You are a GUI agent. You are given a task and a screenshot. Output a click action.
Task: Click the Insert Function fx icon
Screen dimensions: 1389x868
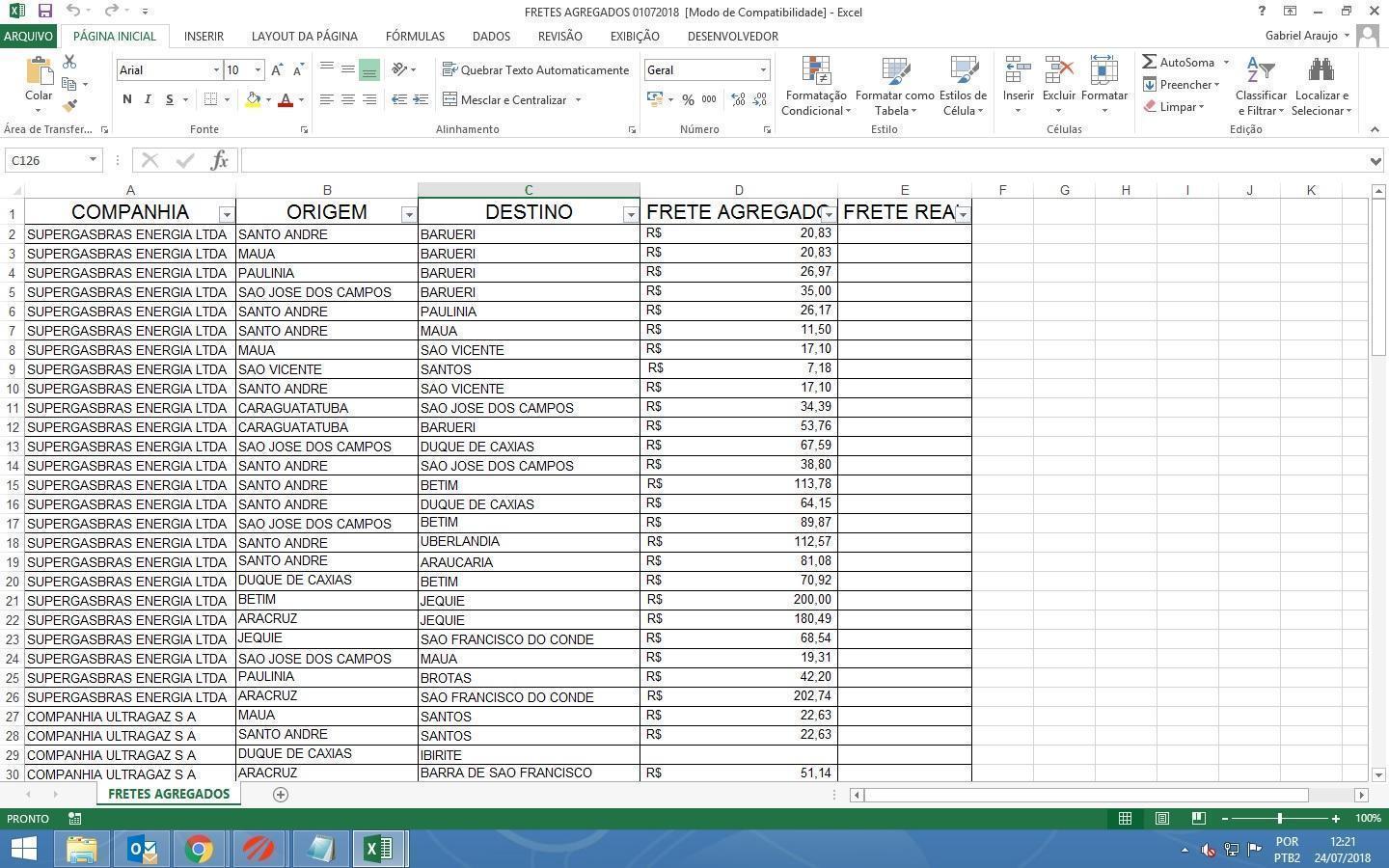pos(219,160)
